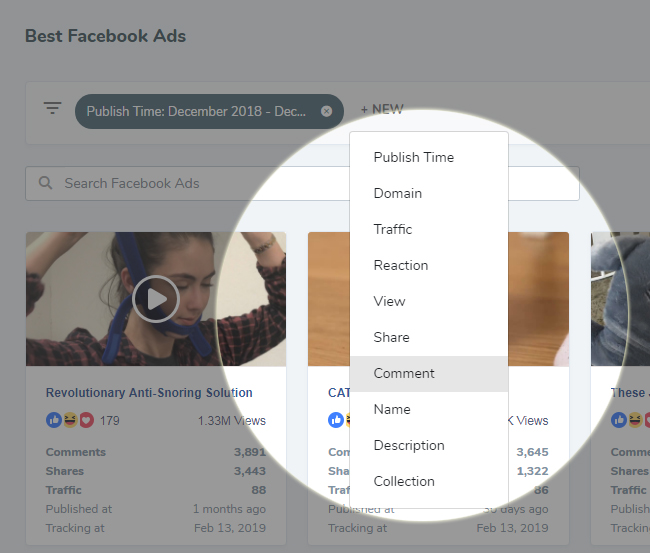Click the 88 traffic value
This screenshot has width=650, height=553.
pyautogui.click(x=258, y=490)
